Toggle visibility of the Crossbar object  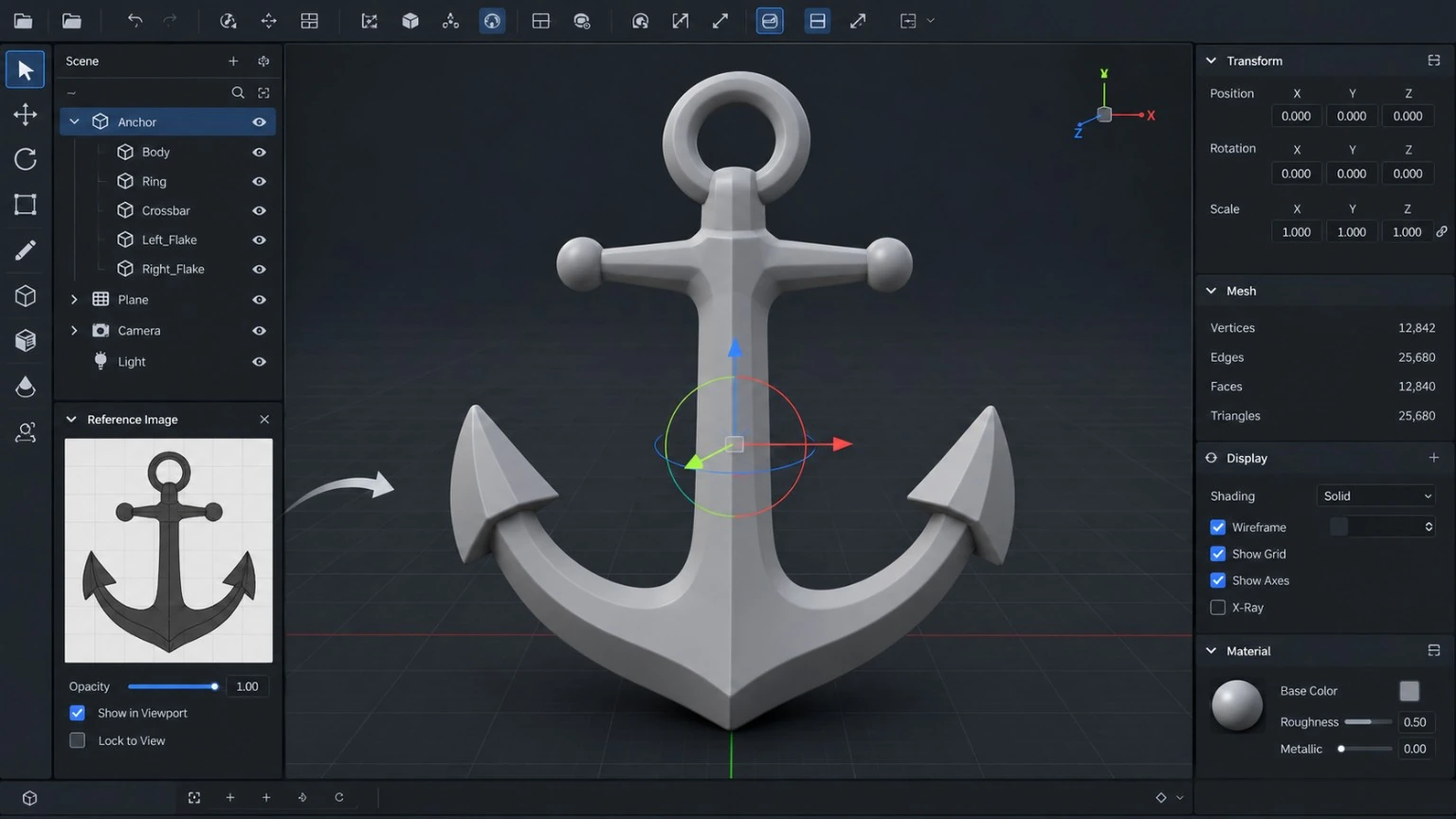[259, 210]
